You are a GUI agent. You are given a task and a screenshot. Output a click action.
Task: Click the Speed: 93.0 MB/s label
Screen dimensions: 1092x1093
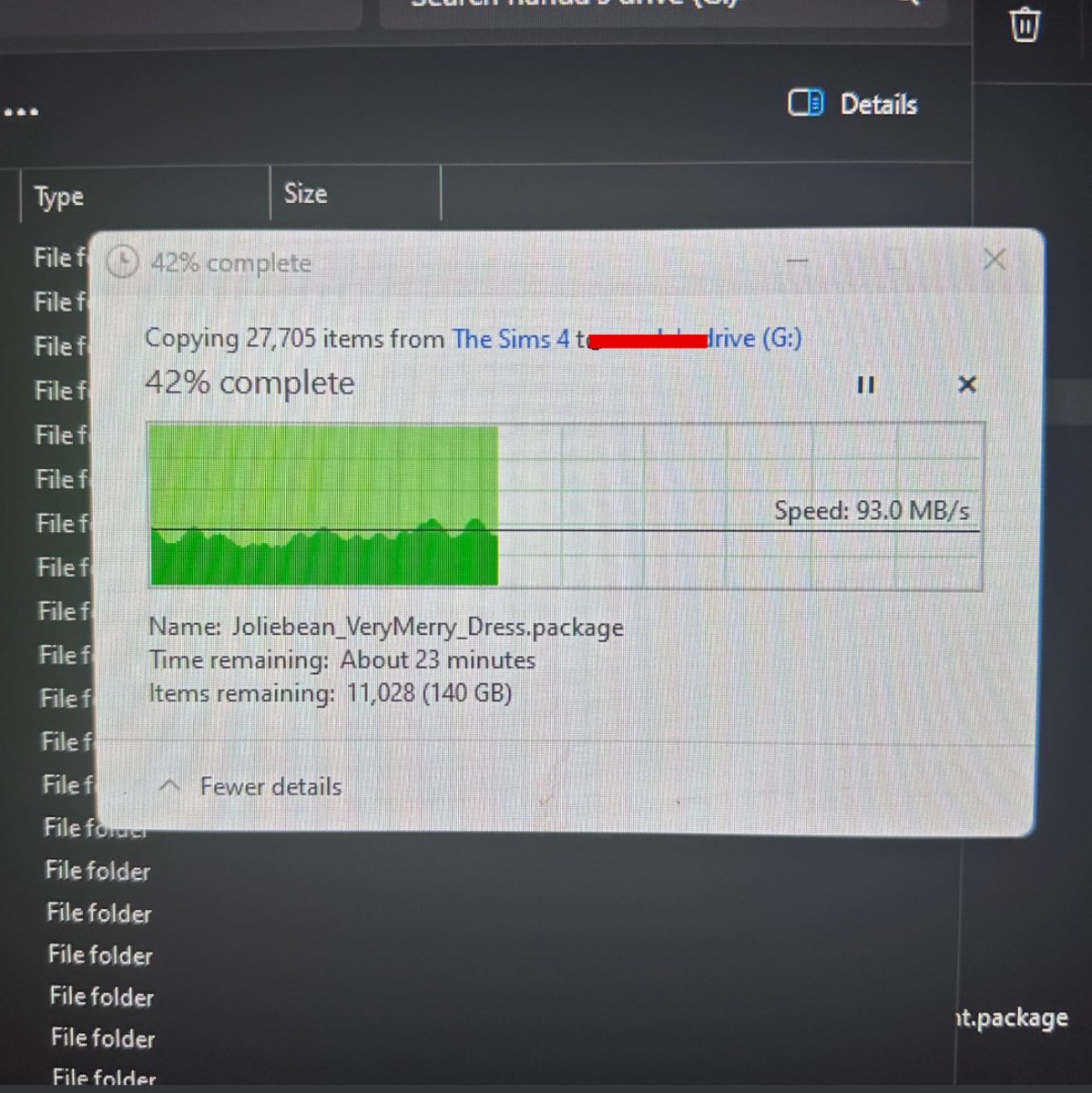coord(872,510)
